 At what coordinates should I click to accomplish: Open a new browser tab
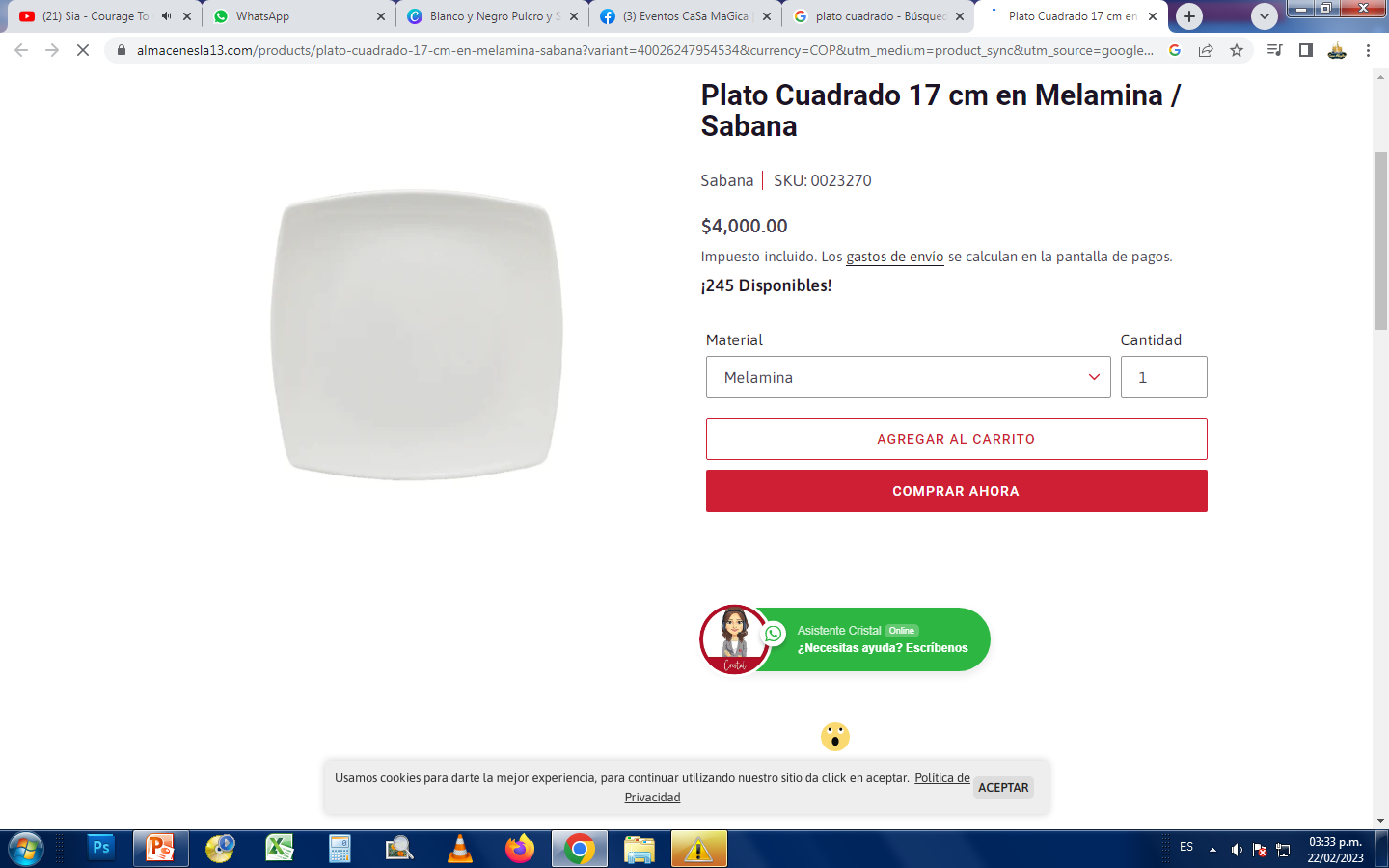[x=1189, y=16]
